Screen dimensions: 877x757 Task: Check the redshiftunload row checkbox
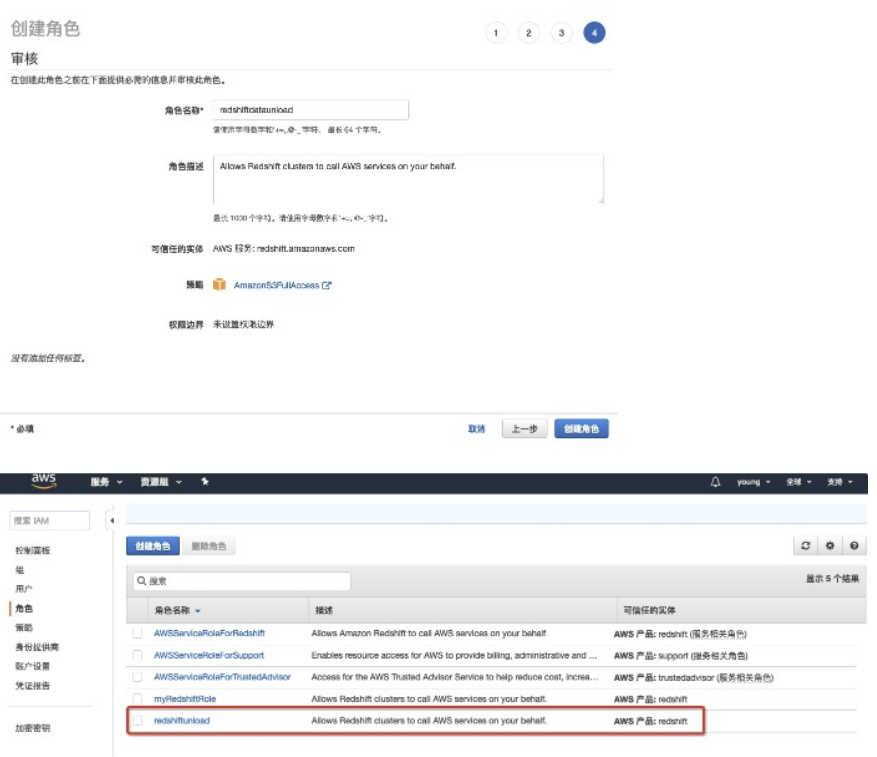[137, 721]
